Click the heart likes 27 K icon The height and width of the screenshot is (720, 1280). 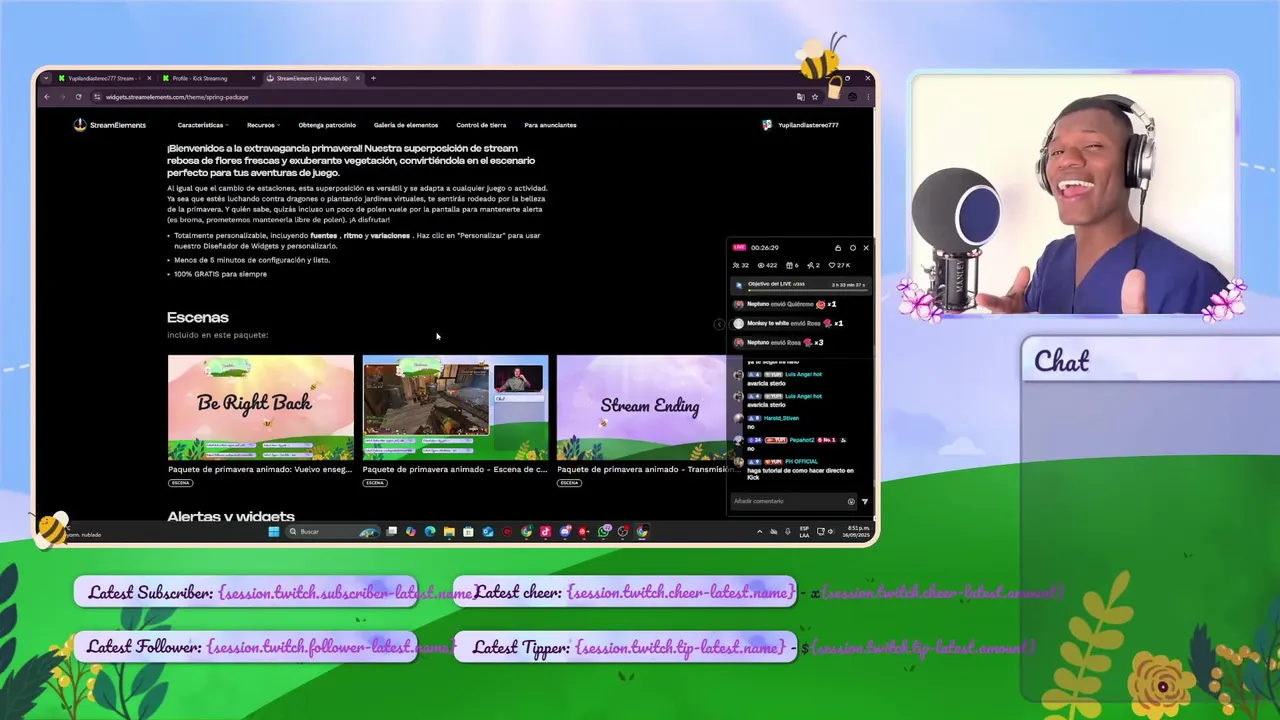839,266
